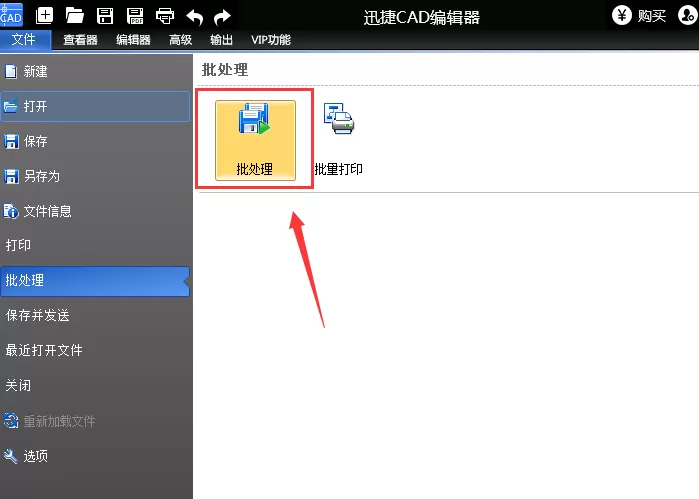Open the user account icon
This screenshot has width=699, height=499.
(x=687, y=15)
